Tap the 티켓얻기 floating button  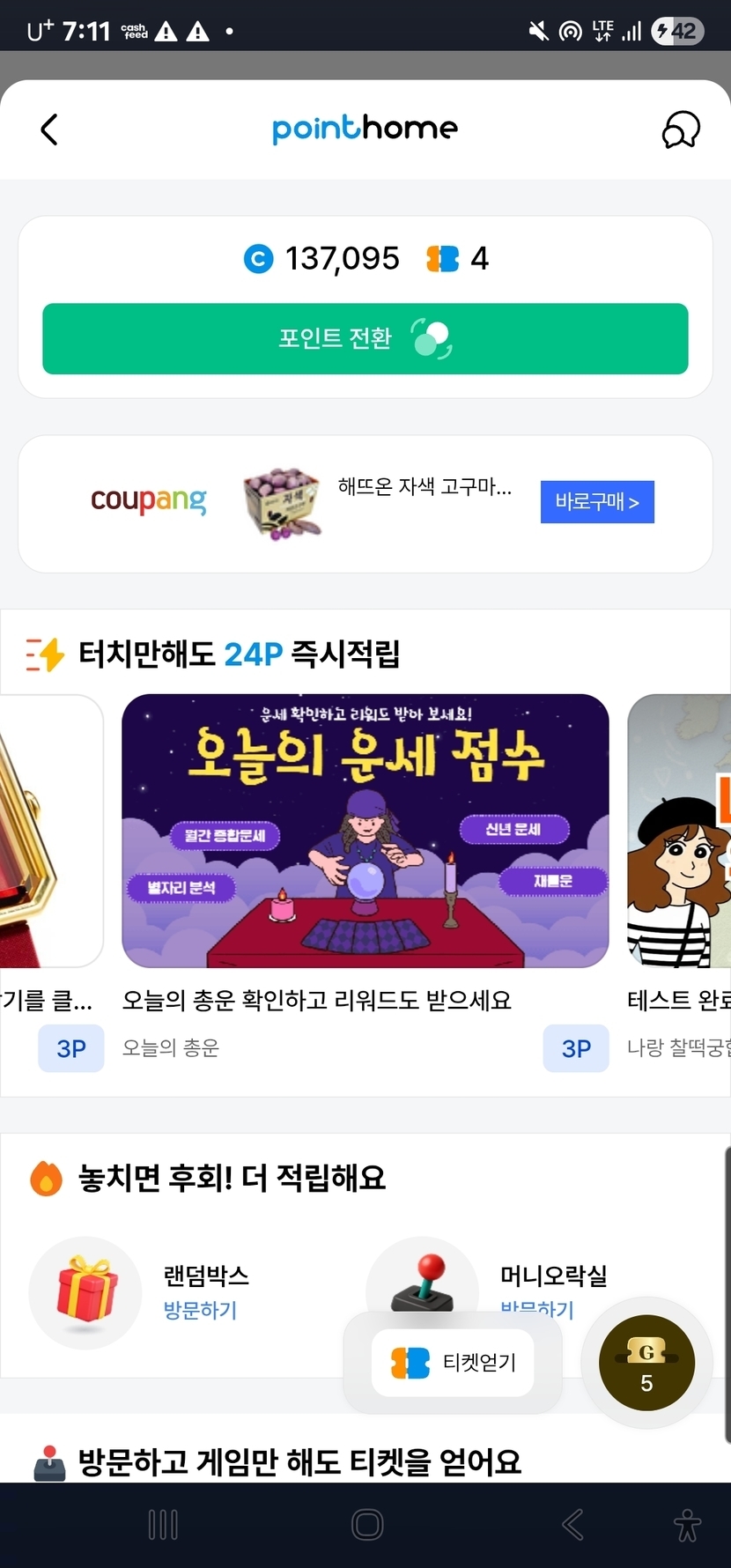pos(453,1363)
